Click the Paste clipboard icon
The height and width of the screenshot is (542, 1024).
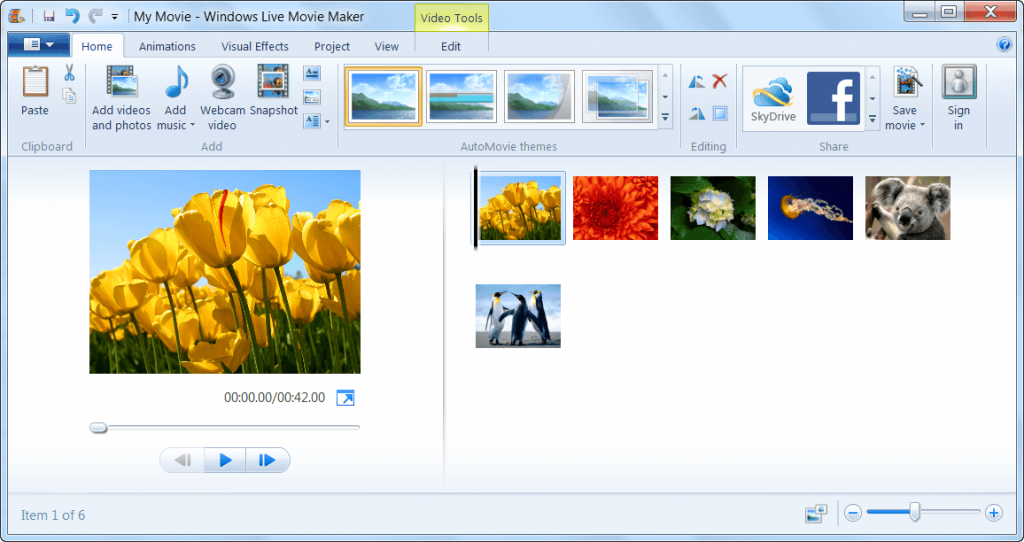click(35, 84)
